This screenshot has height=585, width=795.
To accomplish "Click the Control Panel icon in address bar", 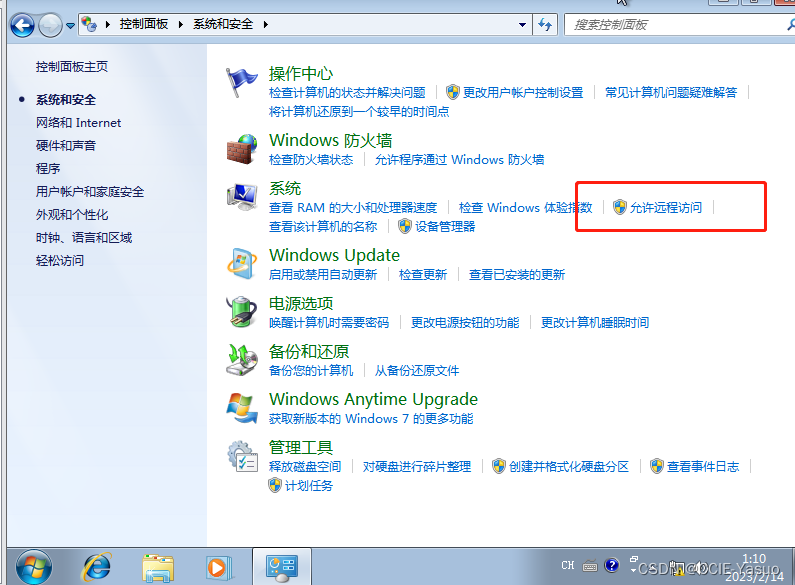I will 89,24.
